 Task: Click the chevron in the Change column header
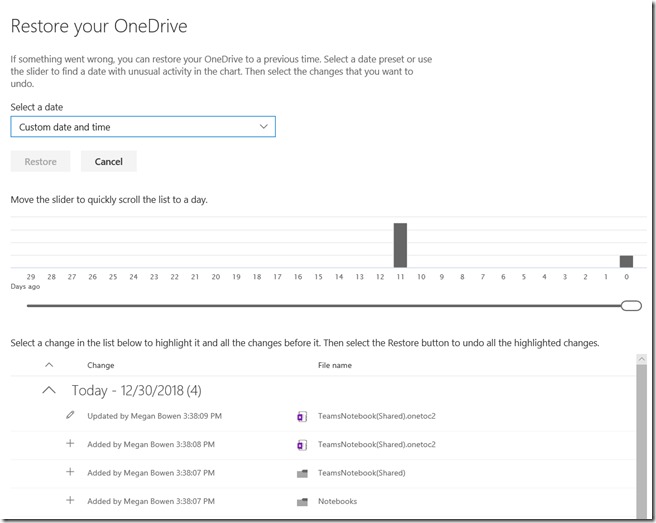click(x=49, y=365)
